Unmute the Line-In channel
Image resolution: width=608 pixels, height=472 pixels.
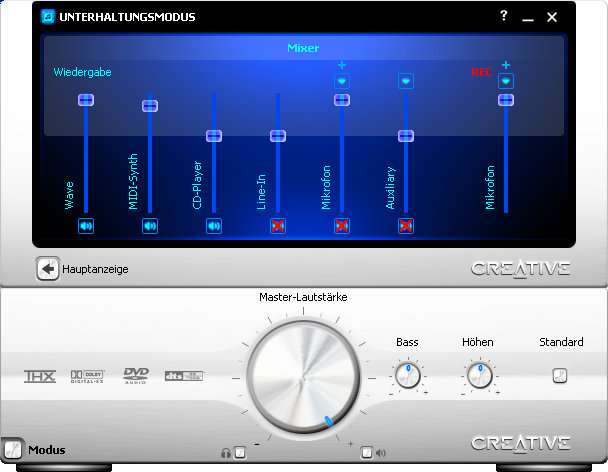pyautogui.click(x=278, y=226)
